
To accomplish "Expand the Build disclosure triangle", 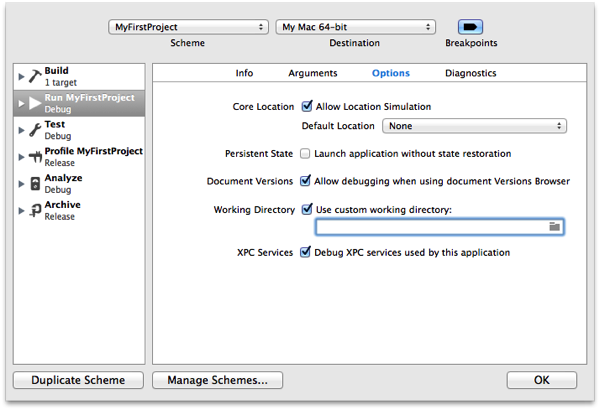I will [21, 77].
